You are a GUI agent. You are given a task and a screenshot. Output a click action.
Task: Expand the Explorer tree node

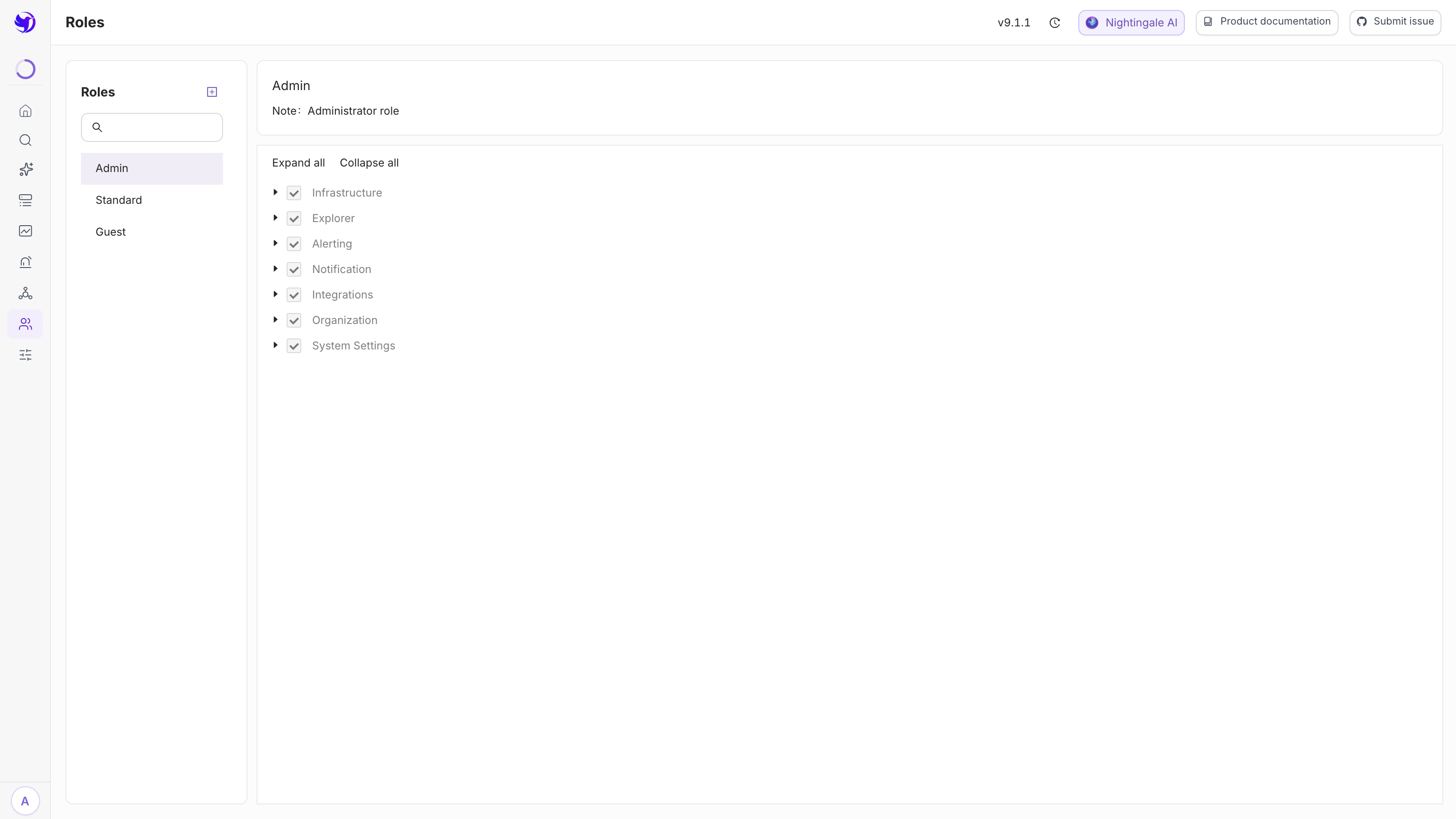pyautogui.click(x=276, y=218)
